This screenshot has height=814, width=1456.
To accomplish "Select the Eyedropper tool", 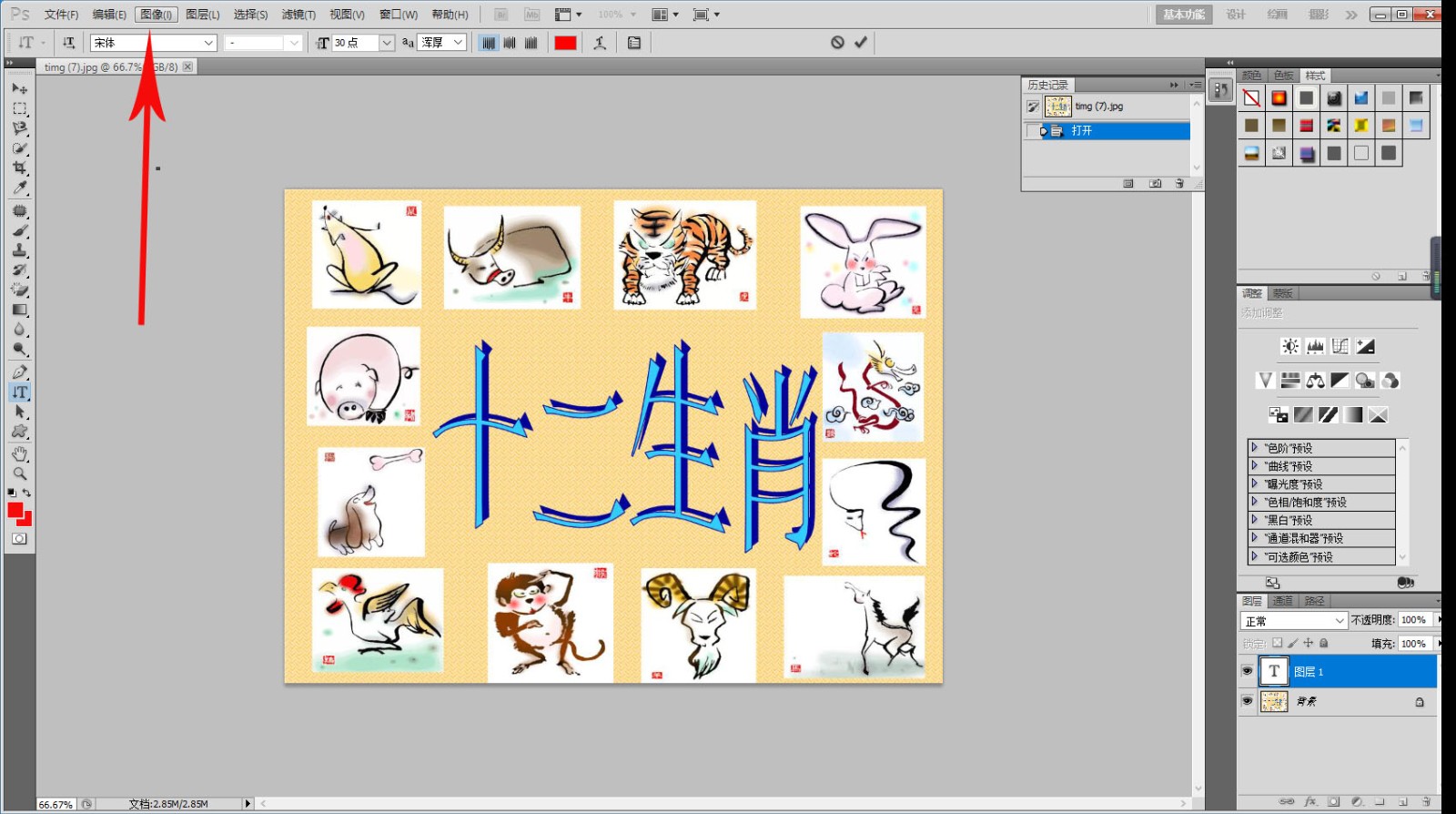I will coord(19,188).
